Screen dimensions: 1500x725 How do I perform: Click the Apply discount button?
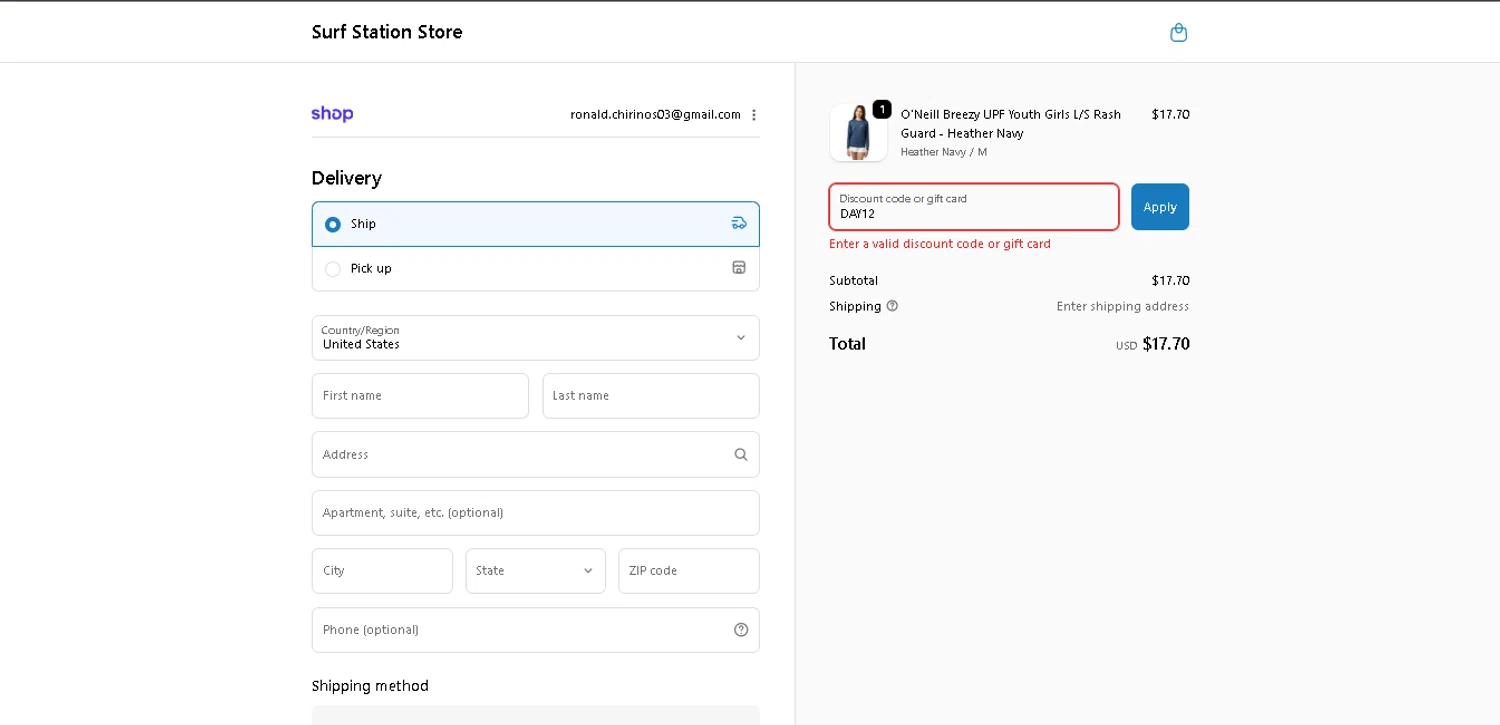click(1159, 207)
